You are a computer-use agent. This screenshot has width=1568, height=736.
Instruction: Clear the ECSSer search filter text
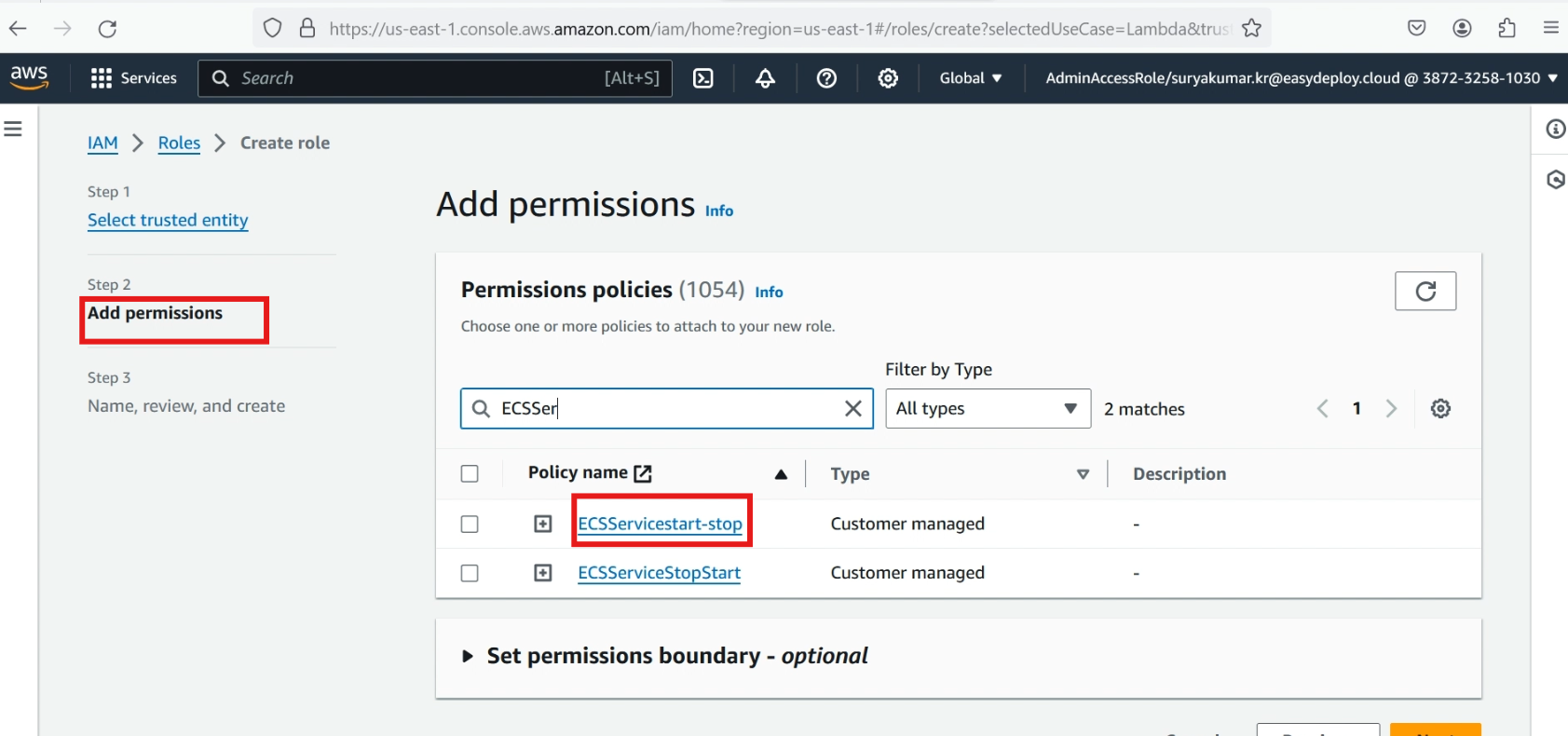852,409
